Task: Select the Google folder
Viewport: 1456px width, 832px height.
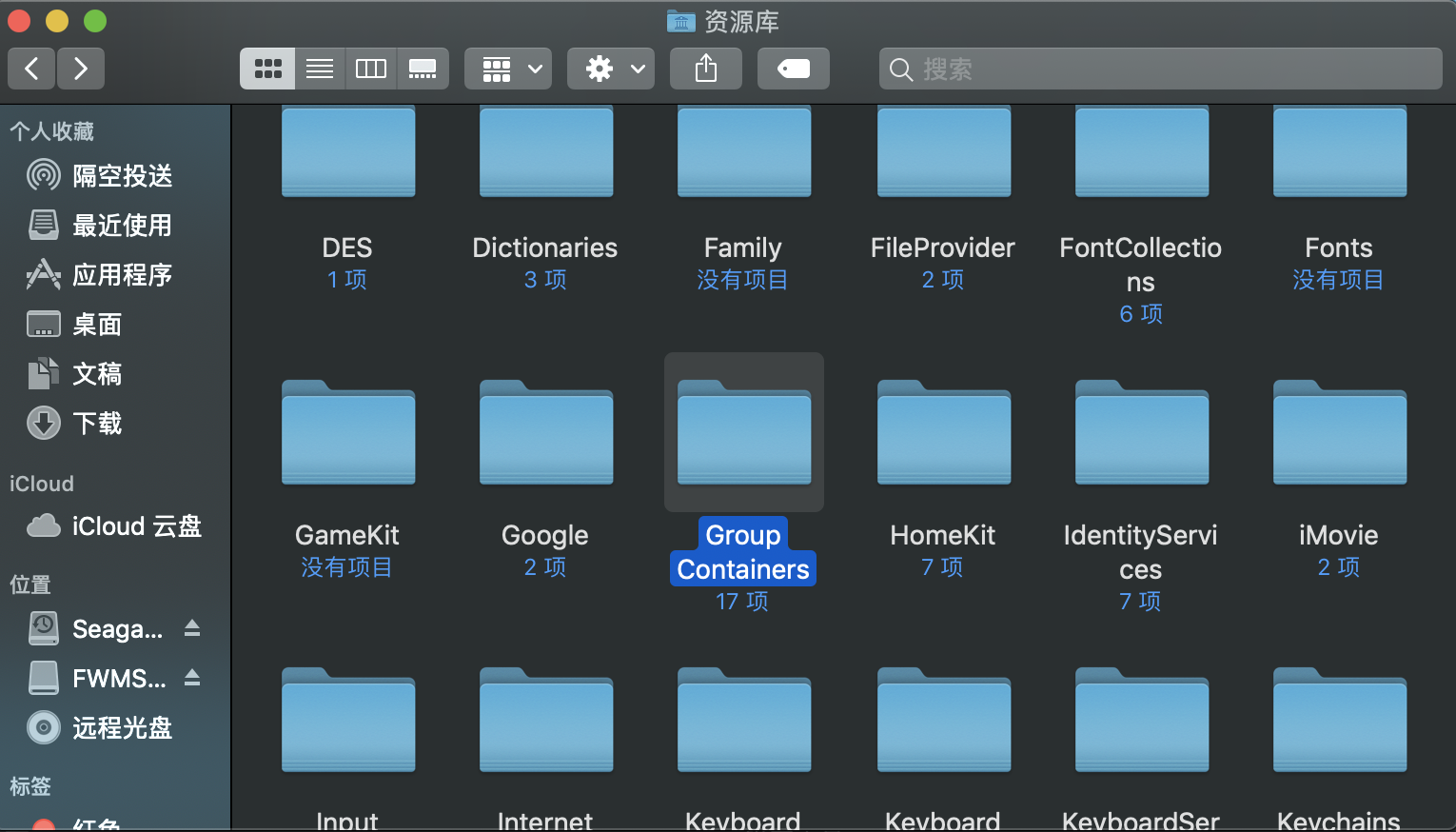Action: point(546,433)
